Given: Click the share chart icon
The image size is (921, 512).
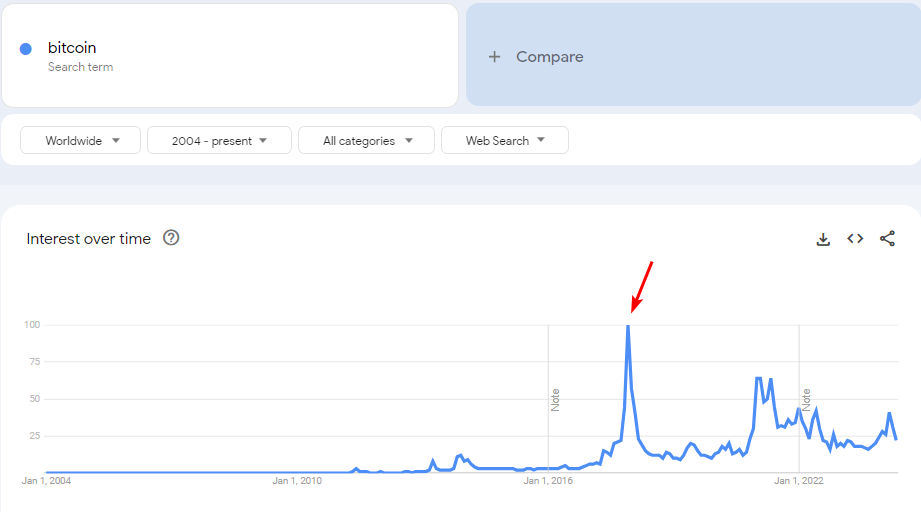Looking at the screenshot, I should [x=887, y=238].
